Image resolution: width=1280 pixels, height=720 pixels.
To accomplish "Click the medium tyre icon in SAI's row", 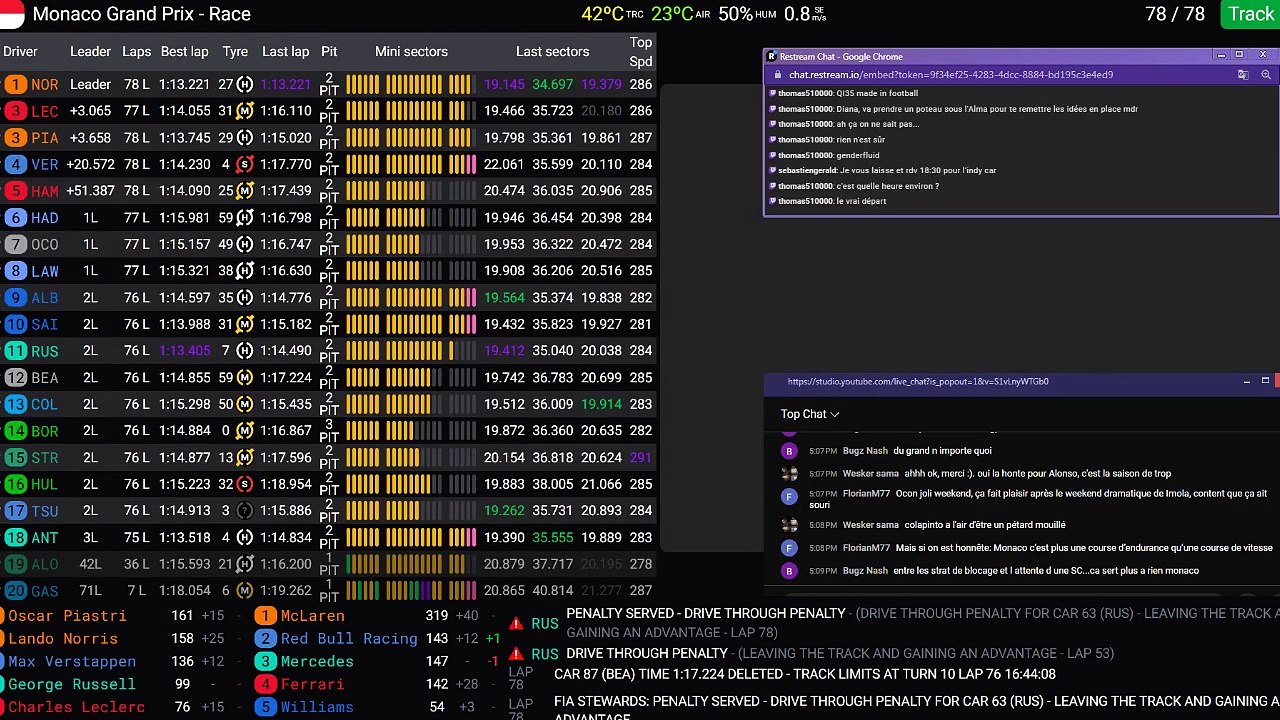I will 244,324.
